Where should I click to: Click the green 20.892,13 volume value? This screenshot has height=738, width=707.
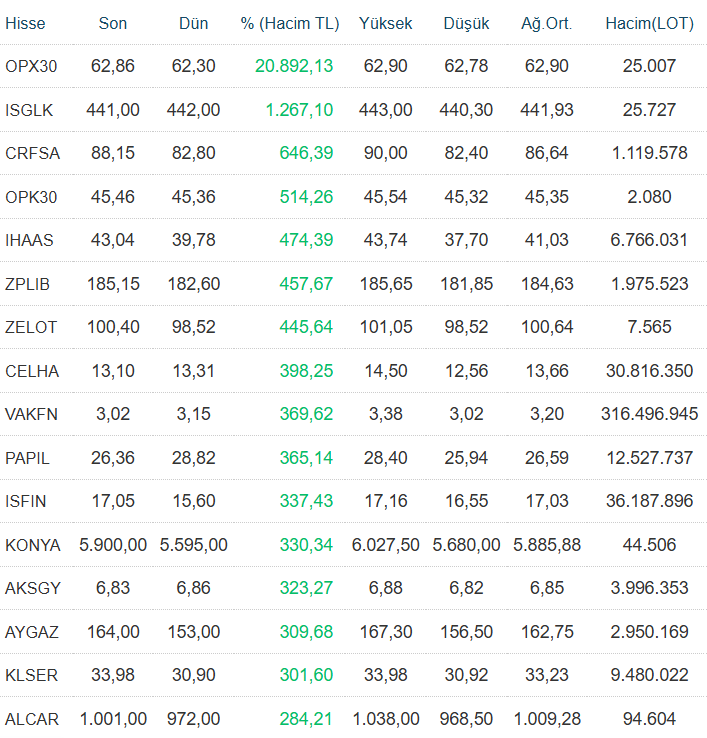point(294,66)
